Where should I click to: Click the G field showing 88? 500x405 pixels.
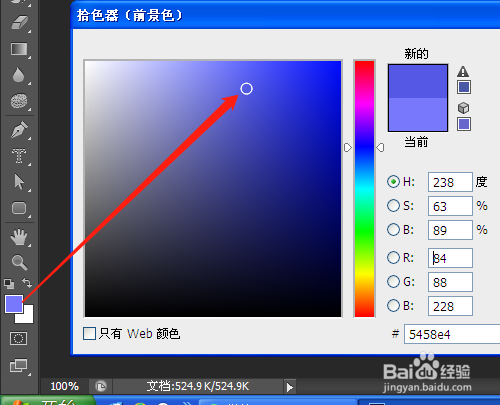click(x=450, y=282)
